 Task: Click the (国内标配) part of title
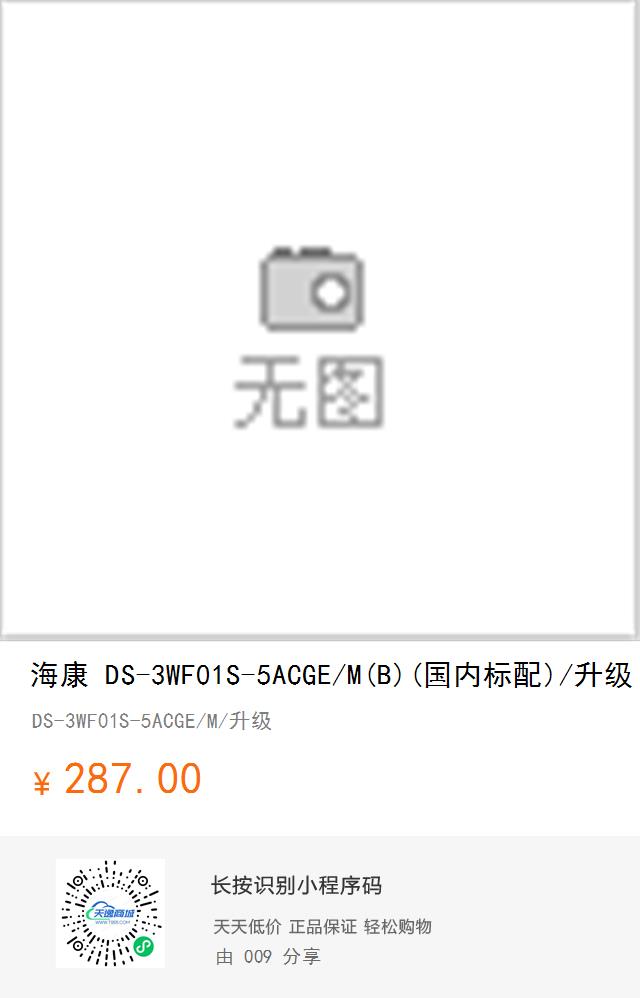[x=484, y=675]
